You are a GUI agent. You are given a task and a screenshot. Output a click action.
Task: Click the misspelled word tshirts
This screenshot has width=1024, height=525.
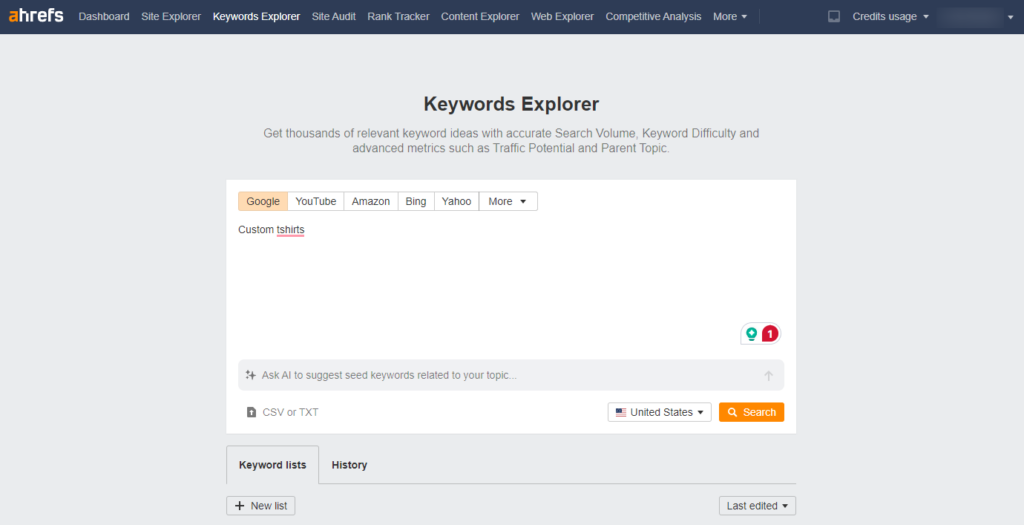[x=291, y=230]
